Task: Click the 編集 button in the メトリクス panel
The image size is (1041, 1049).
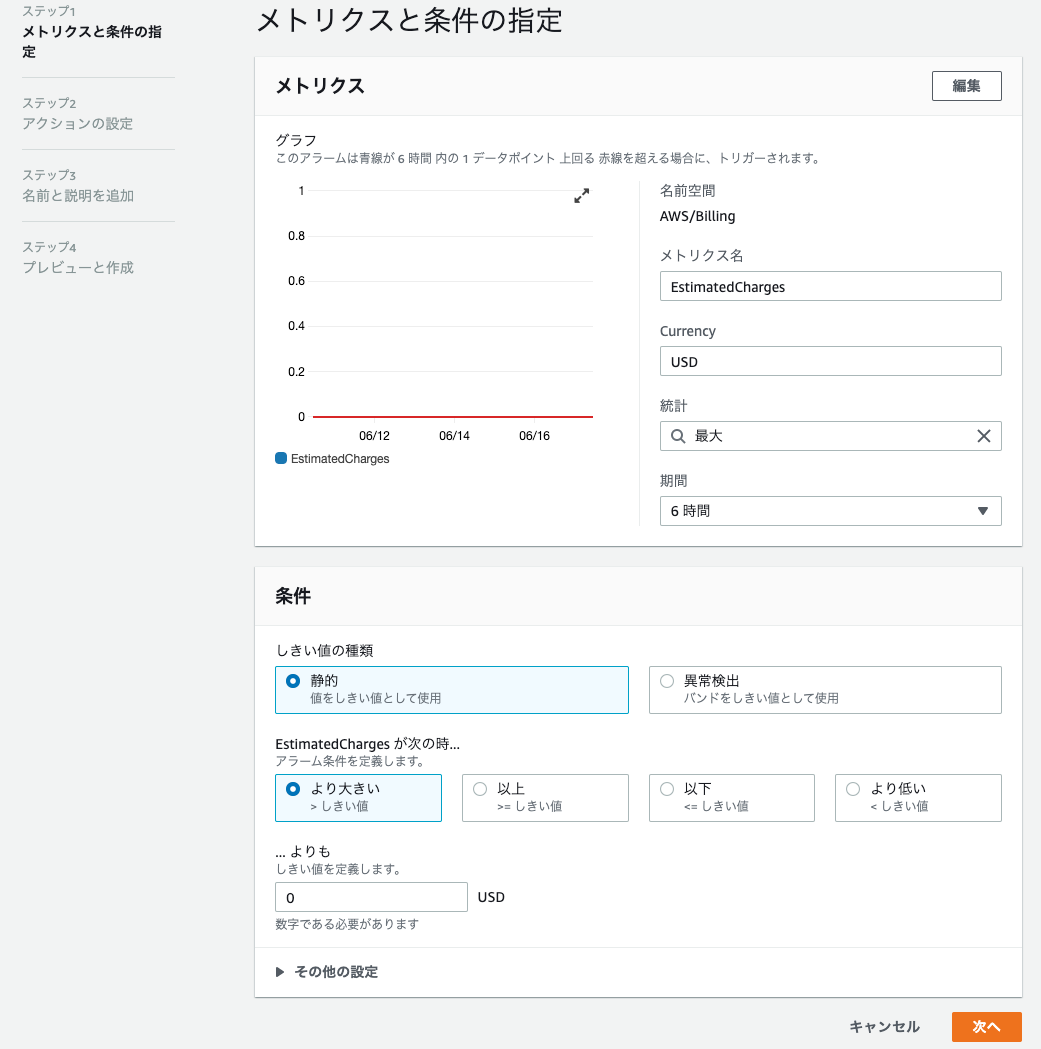Action: [x=966, y=86]
